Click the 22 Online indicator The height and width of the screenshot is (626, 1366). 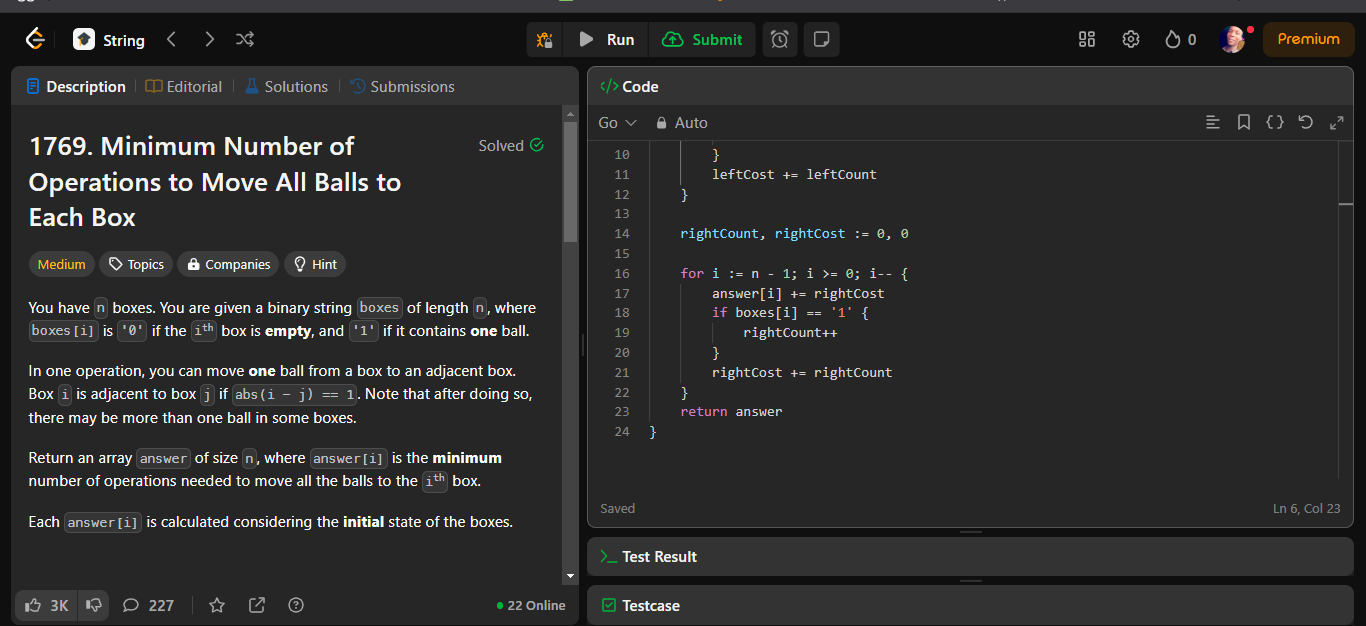point(531,606)
